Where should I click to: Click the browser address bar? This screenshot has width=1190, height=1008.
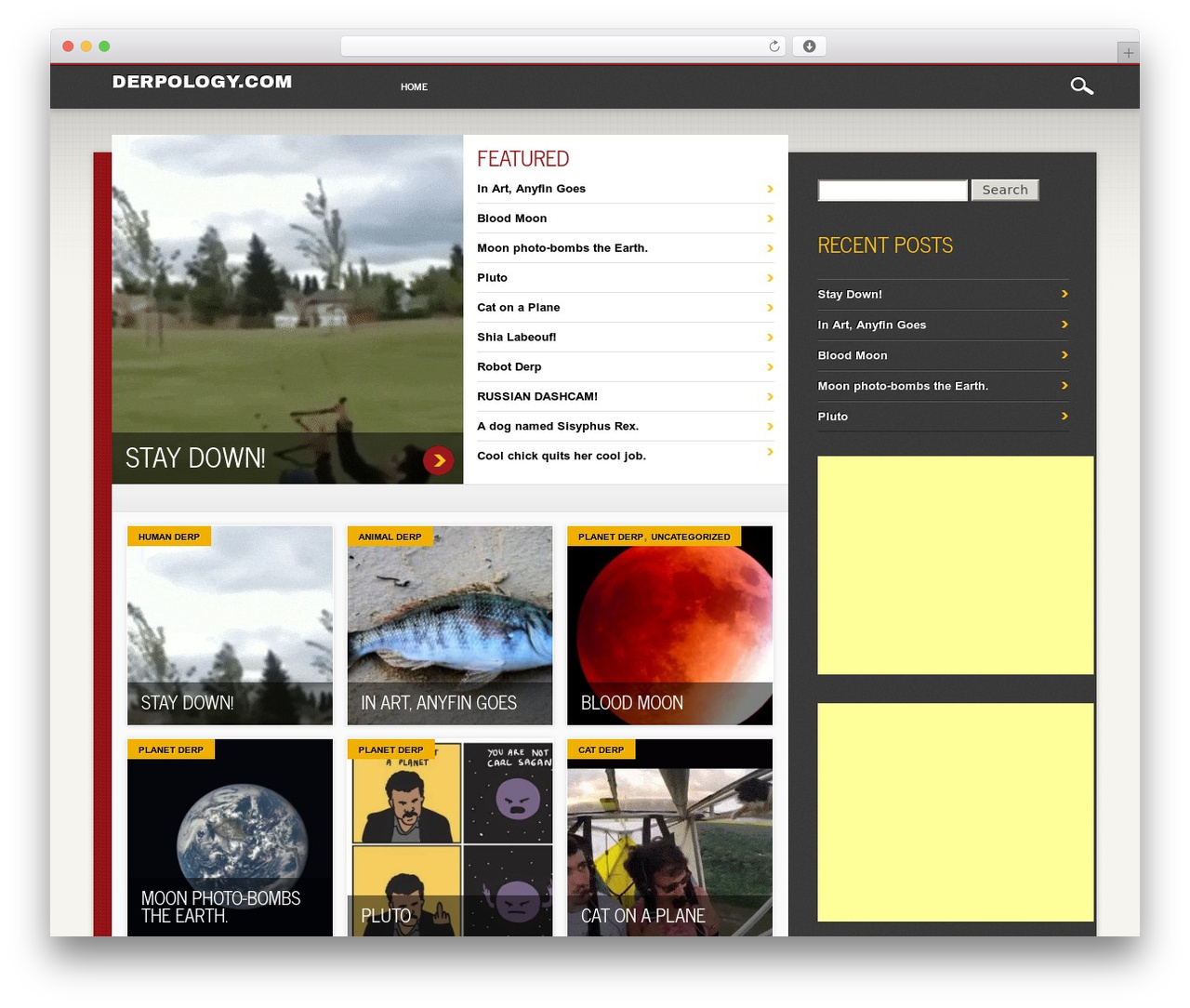click(x=562, y=46)
